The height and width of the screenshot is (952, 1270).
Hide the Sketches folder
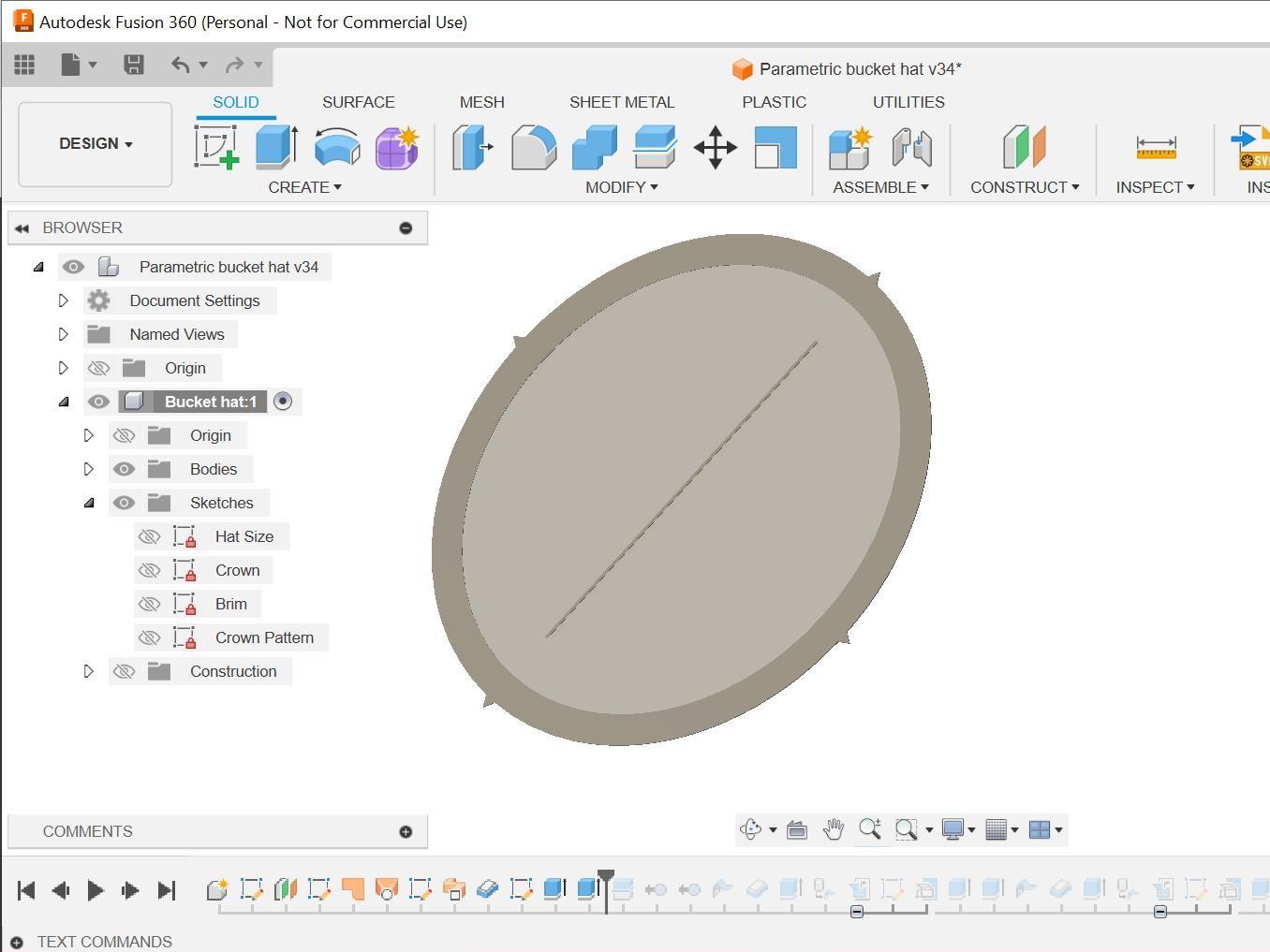tap(124, 503)
